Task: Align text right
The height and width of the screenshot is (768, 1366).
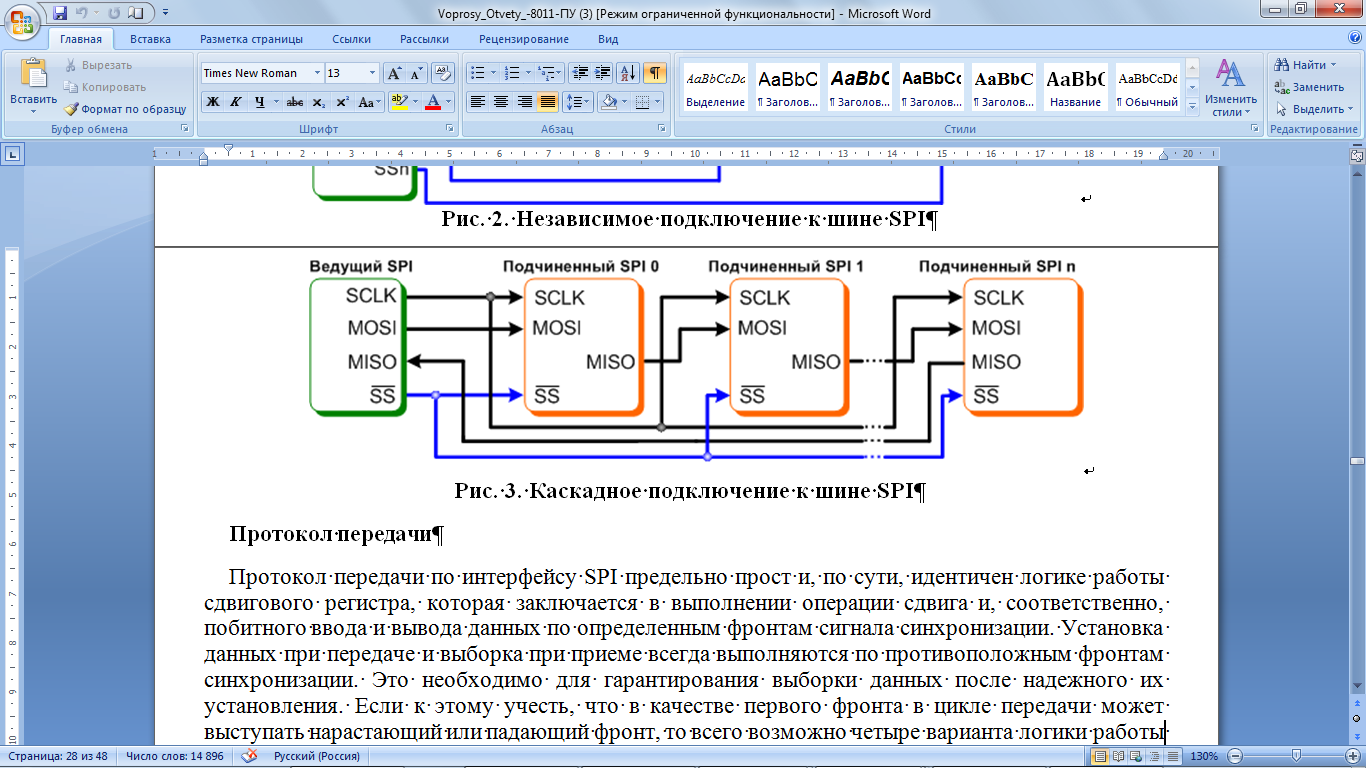Action: point(524,101)
